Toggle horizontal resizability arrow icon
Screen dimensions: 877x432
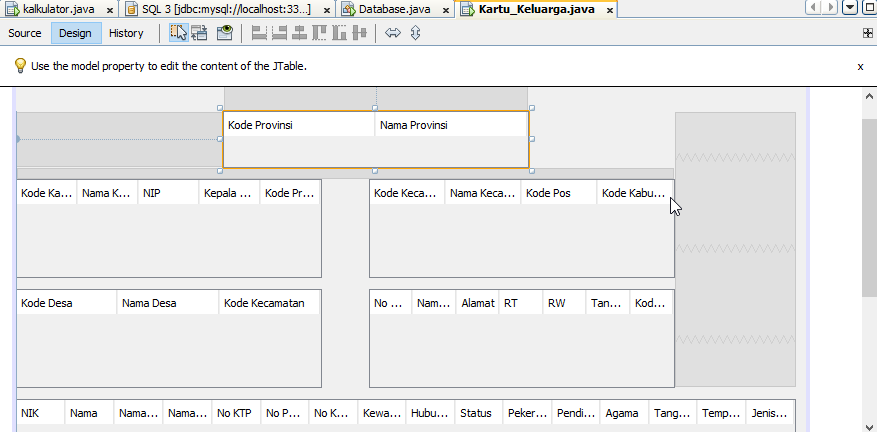click(393, 33)
